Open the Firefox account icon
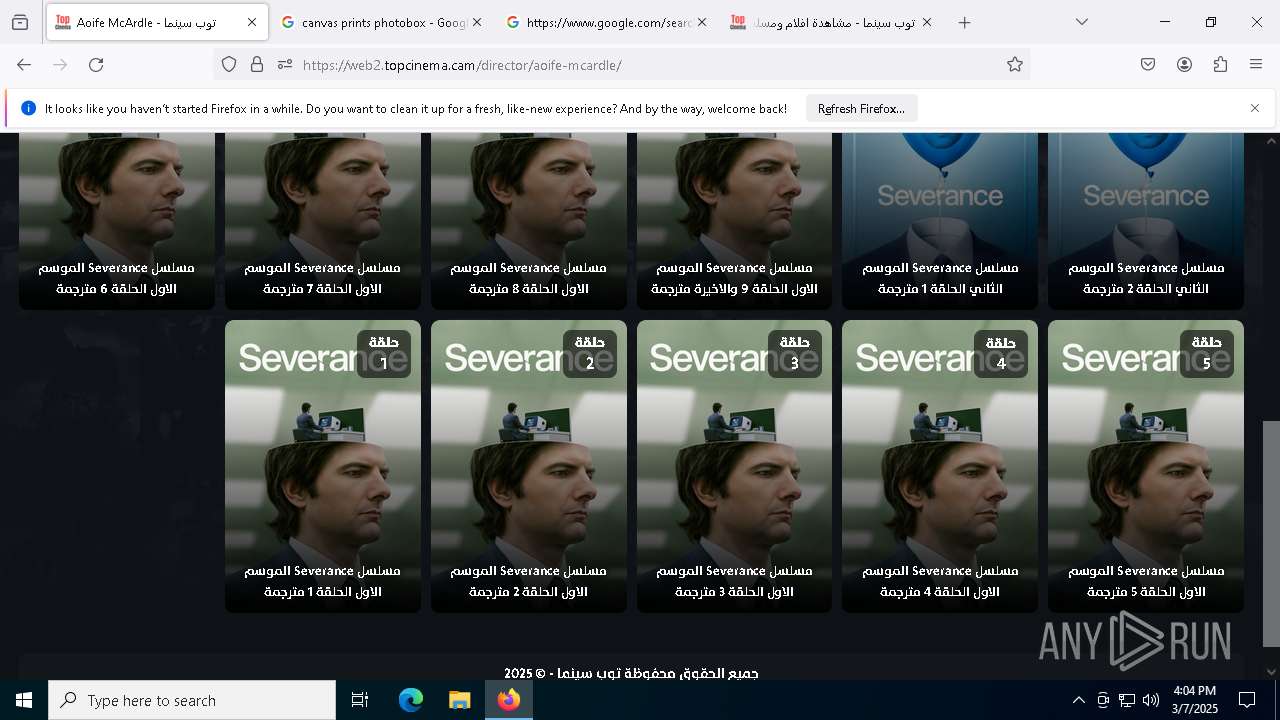 pyautogui.click(x=1184, y=65)
